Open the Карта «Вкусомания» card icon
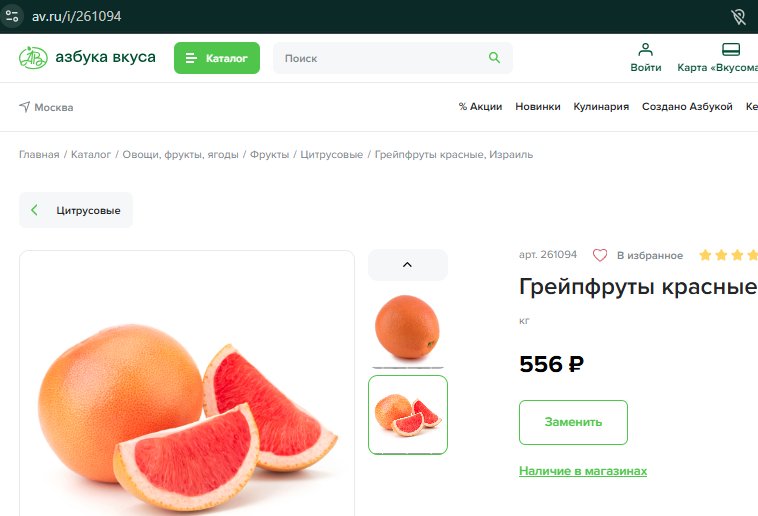The height and width of the screenshot is (516, 758). (730, 49)
